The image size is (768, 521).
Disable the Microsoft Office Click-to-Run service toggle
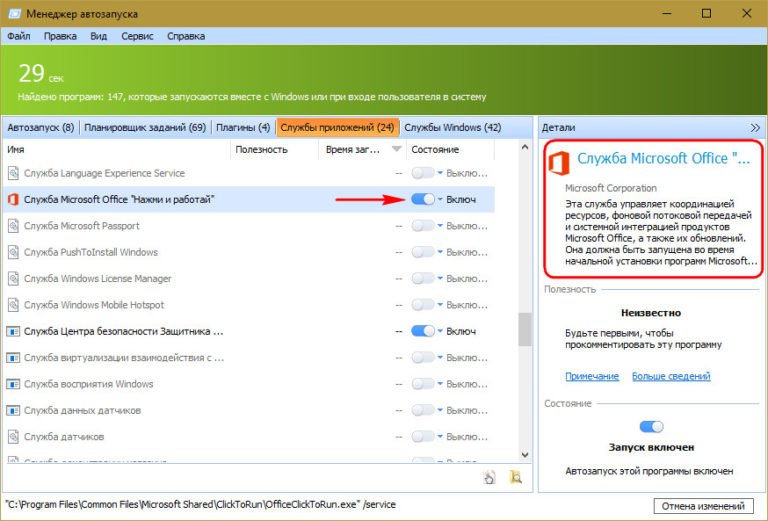(422, 200)
